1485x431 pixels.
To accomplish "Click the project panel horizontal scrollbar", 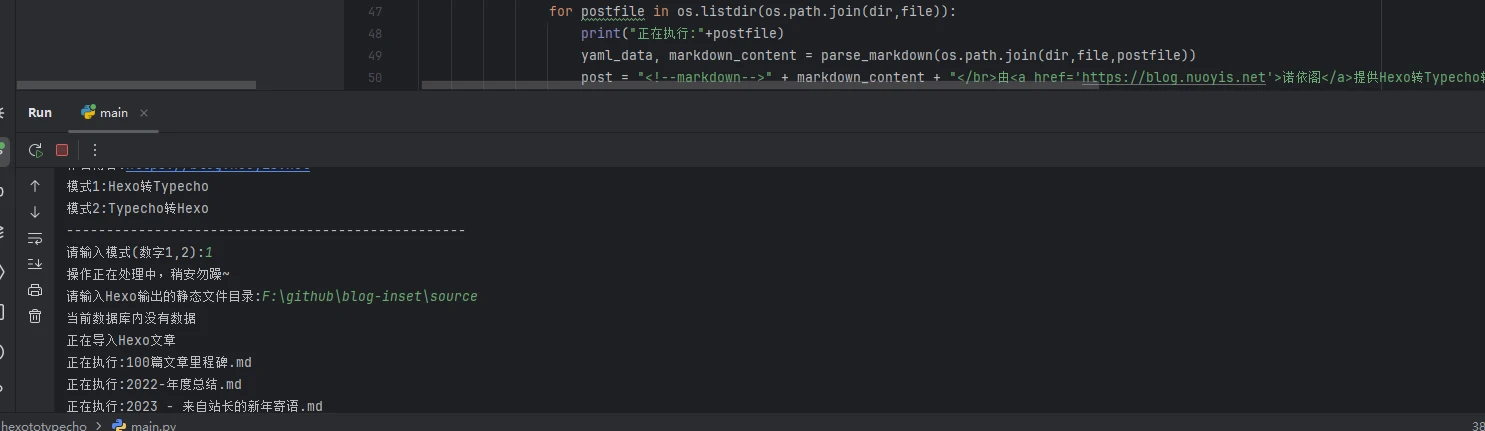I will coord(180,86).
